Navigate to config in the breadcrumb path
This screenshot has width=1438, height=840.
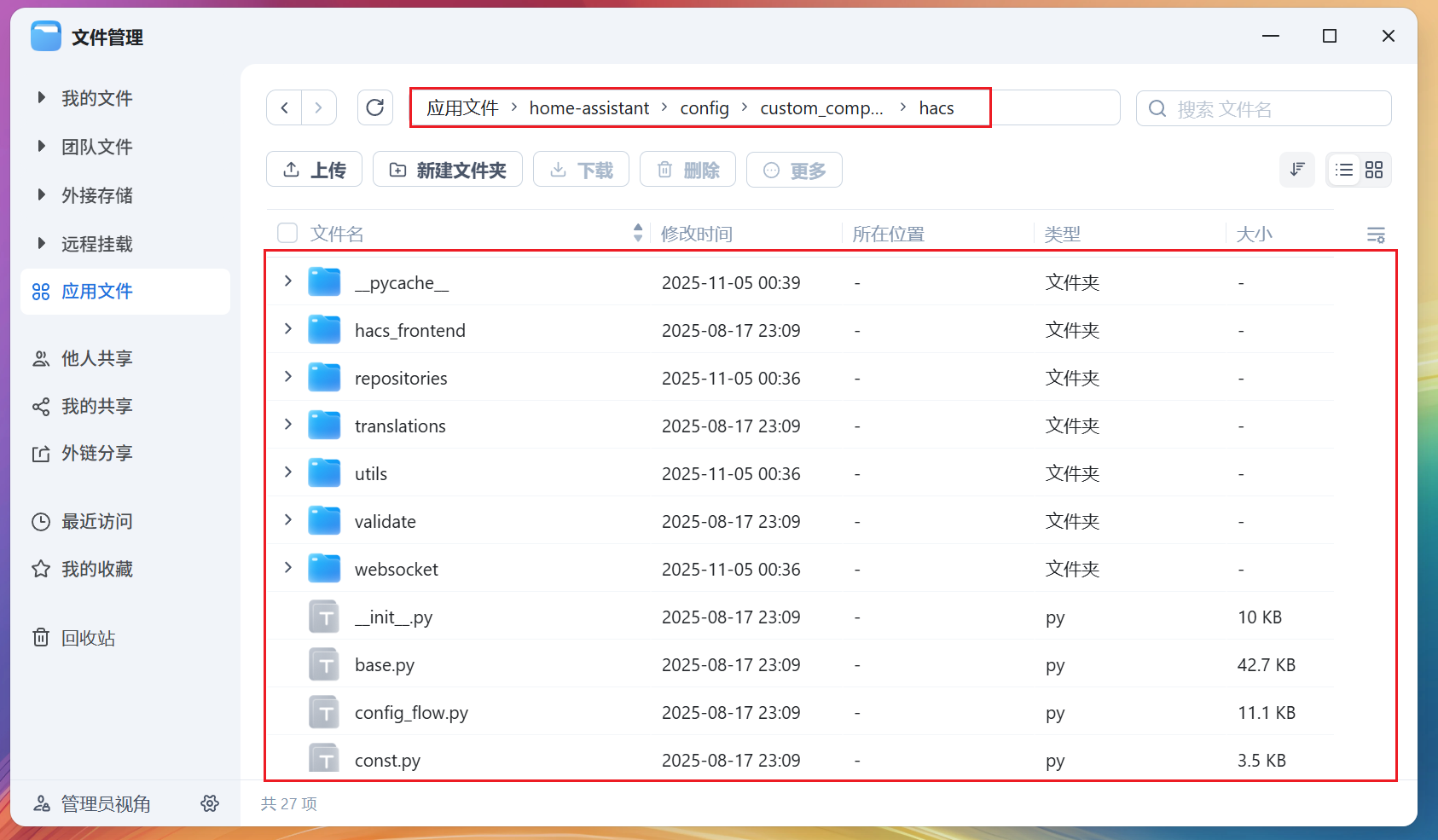point(704,108)
